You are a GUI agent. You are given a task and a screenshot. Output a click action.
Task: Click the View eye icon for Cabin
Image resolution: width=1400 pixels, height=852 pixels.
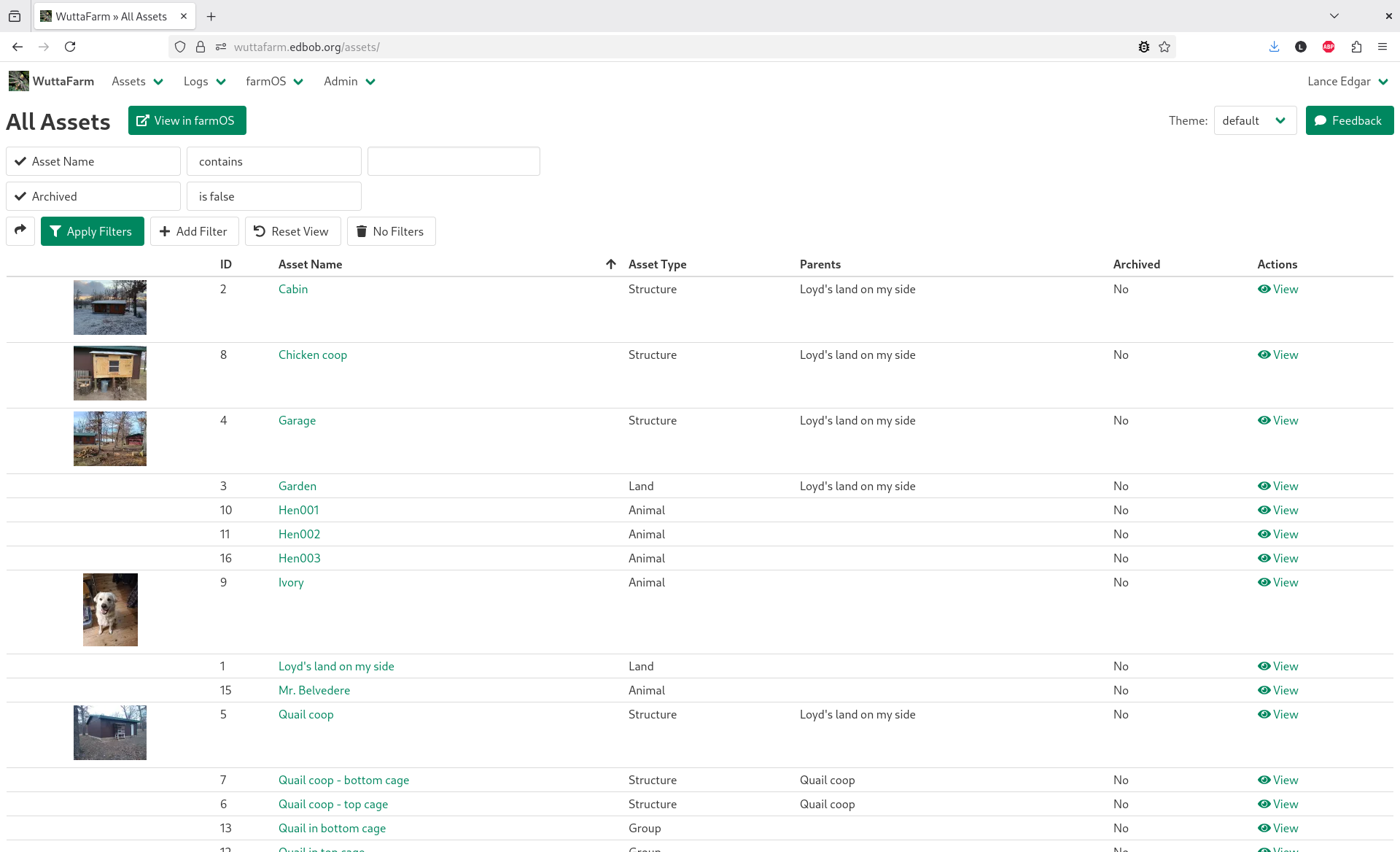pyautogui.click(x=1265, y=289)
